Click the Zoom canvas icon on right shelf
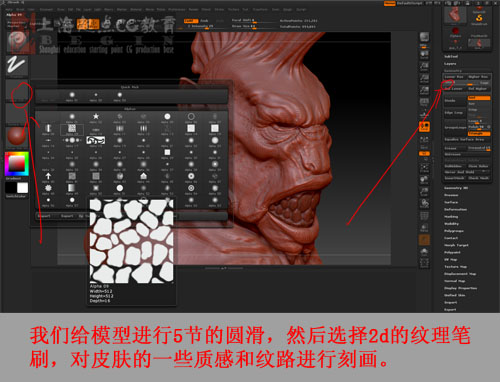 tap(424, 66)
